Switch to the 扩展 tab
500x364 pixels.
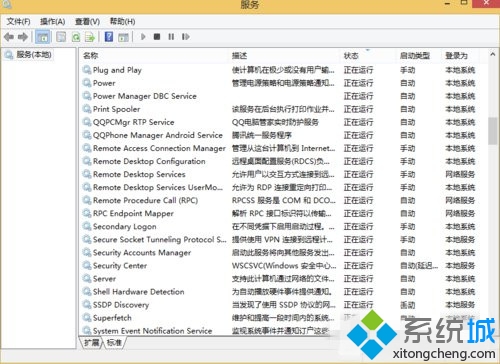pyautogui.click(x=91, y=342)
